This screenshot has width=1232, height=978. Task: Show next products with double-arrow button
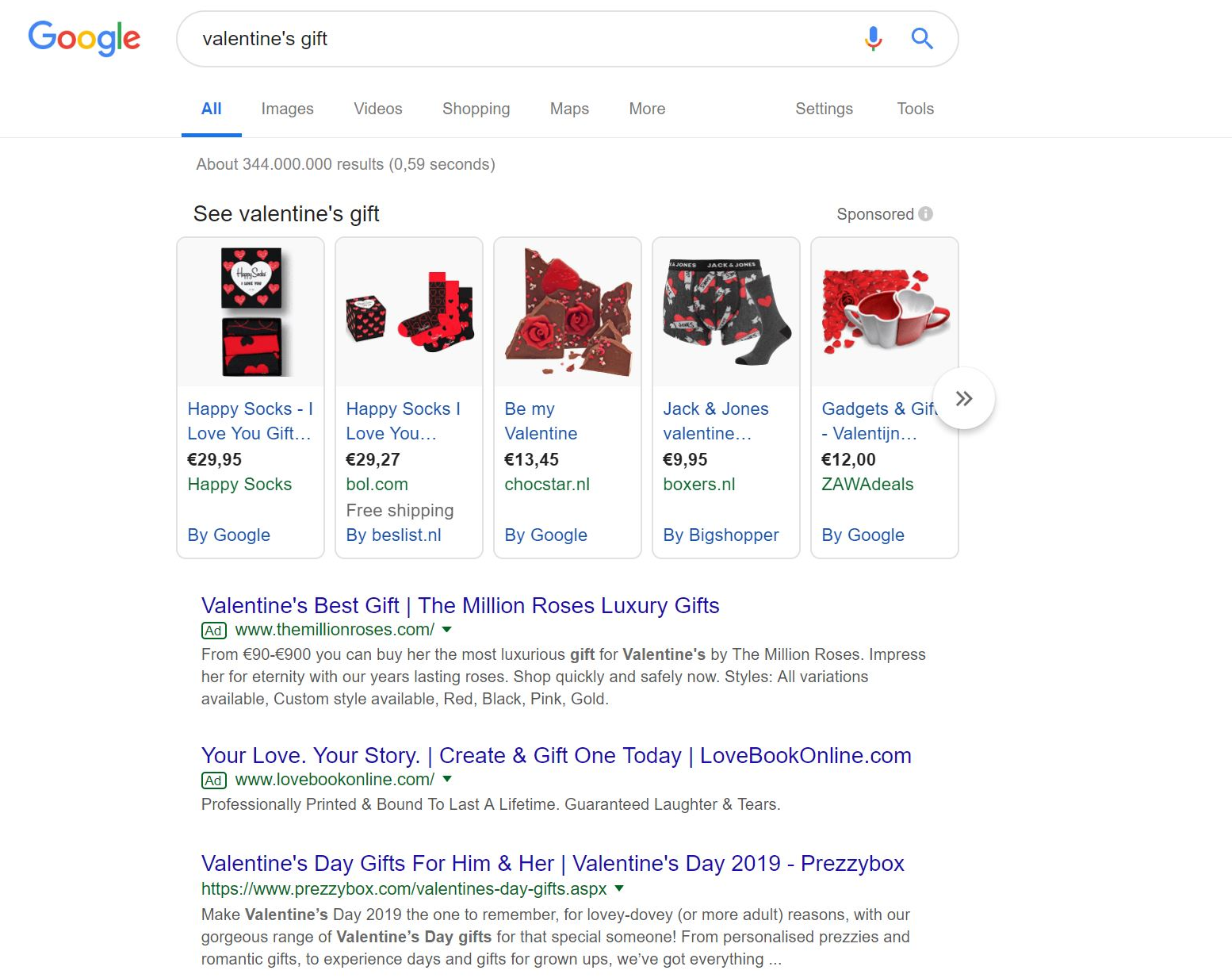point(964,398)
